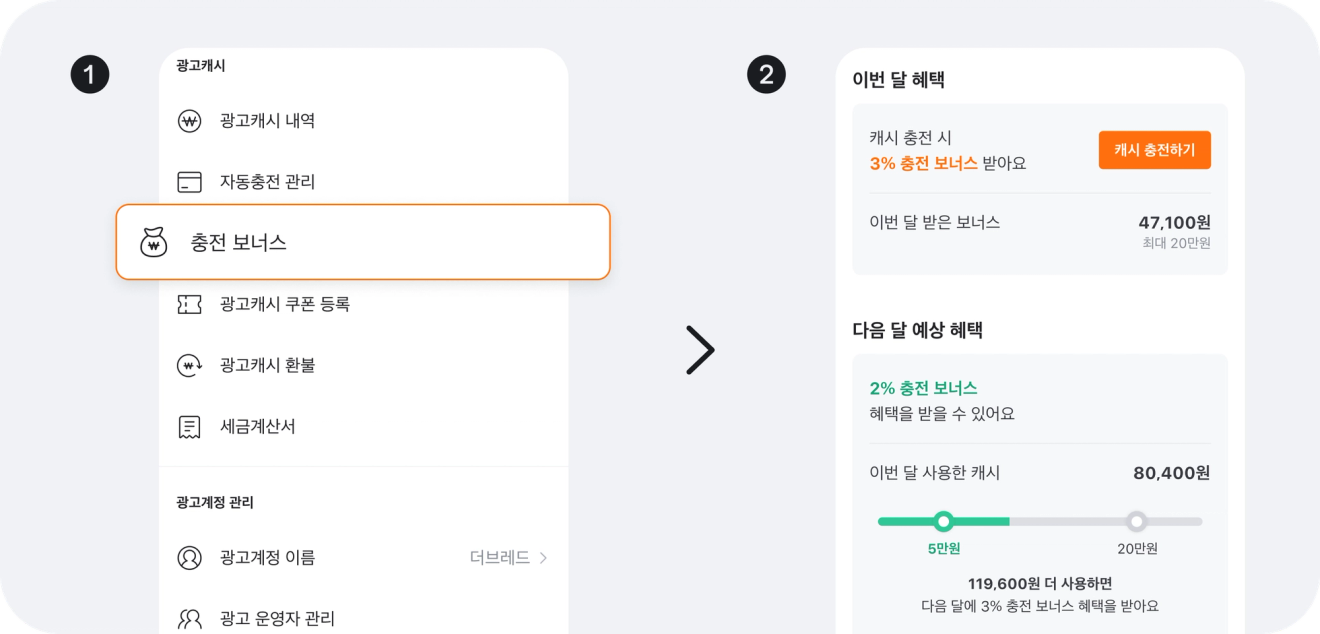This screenshot has height=634, width=1320.
Task: Click the 세금계산서 document icon
Action: pos(190,426)
